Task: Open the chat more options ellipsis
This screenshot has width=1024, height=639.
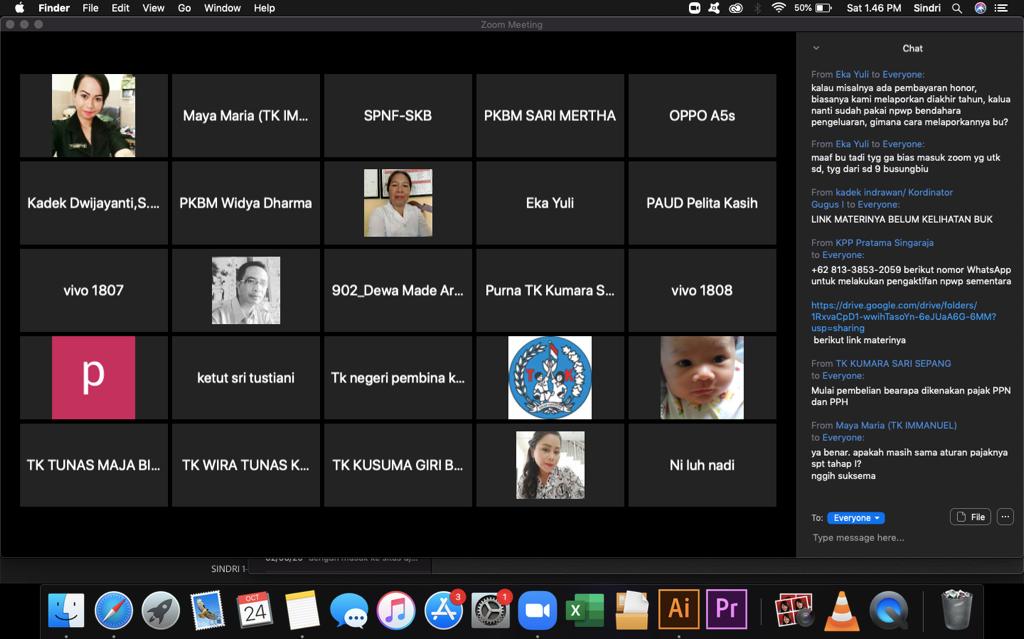Action: pyautogui.click(x=1005, y=517)
